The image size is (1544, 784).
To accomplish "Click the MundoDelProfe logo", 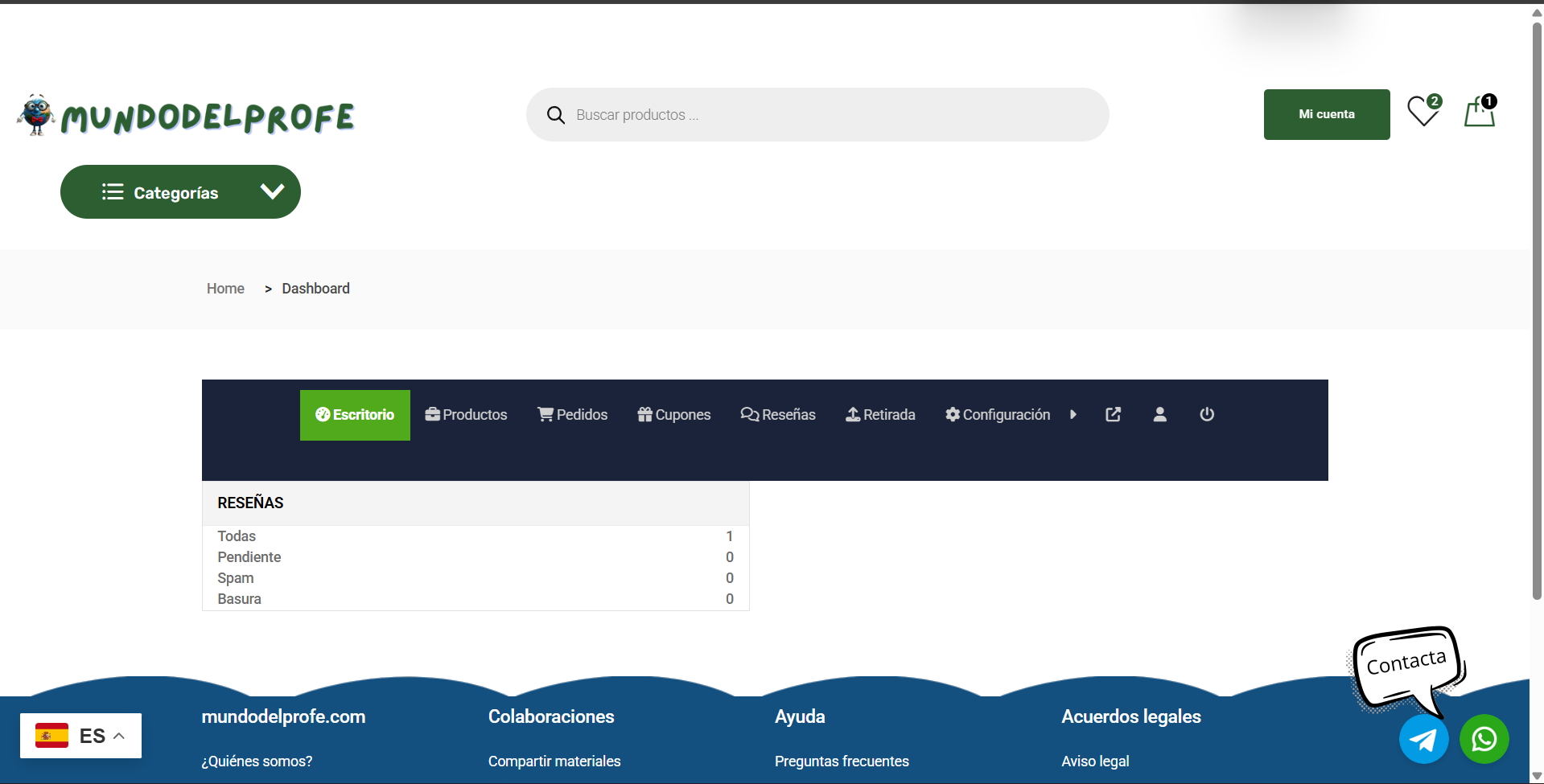I will coord(186,116).
